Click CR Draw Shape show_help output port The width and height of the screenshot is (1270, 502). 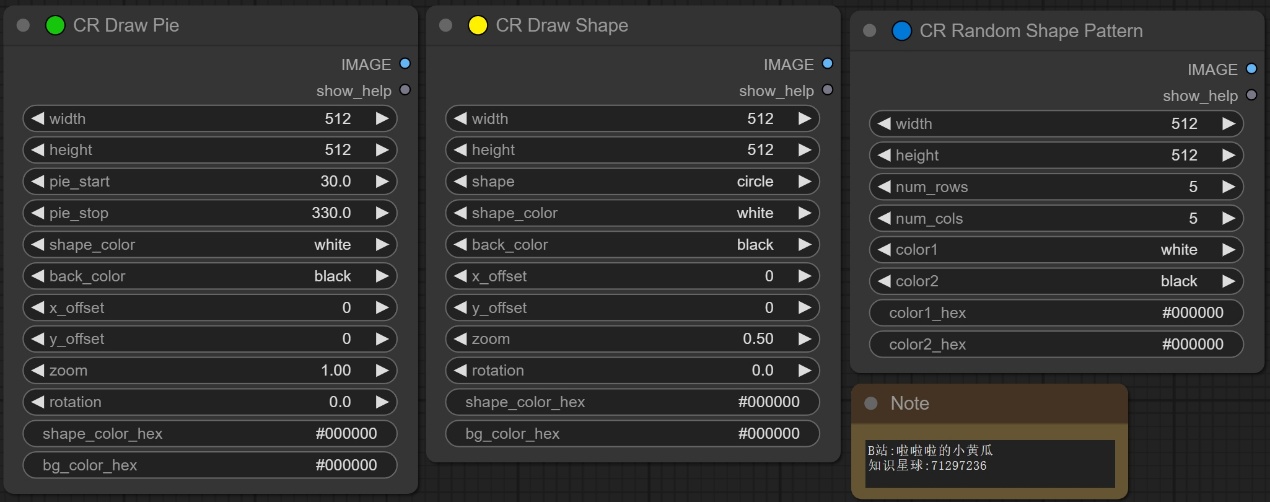[x=827, y=90]
